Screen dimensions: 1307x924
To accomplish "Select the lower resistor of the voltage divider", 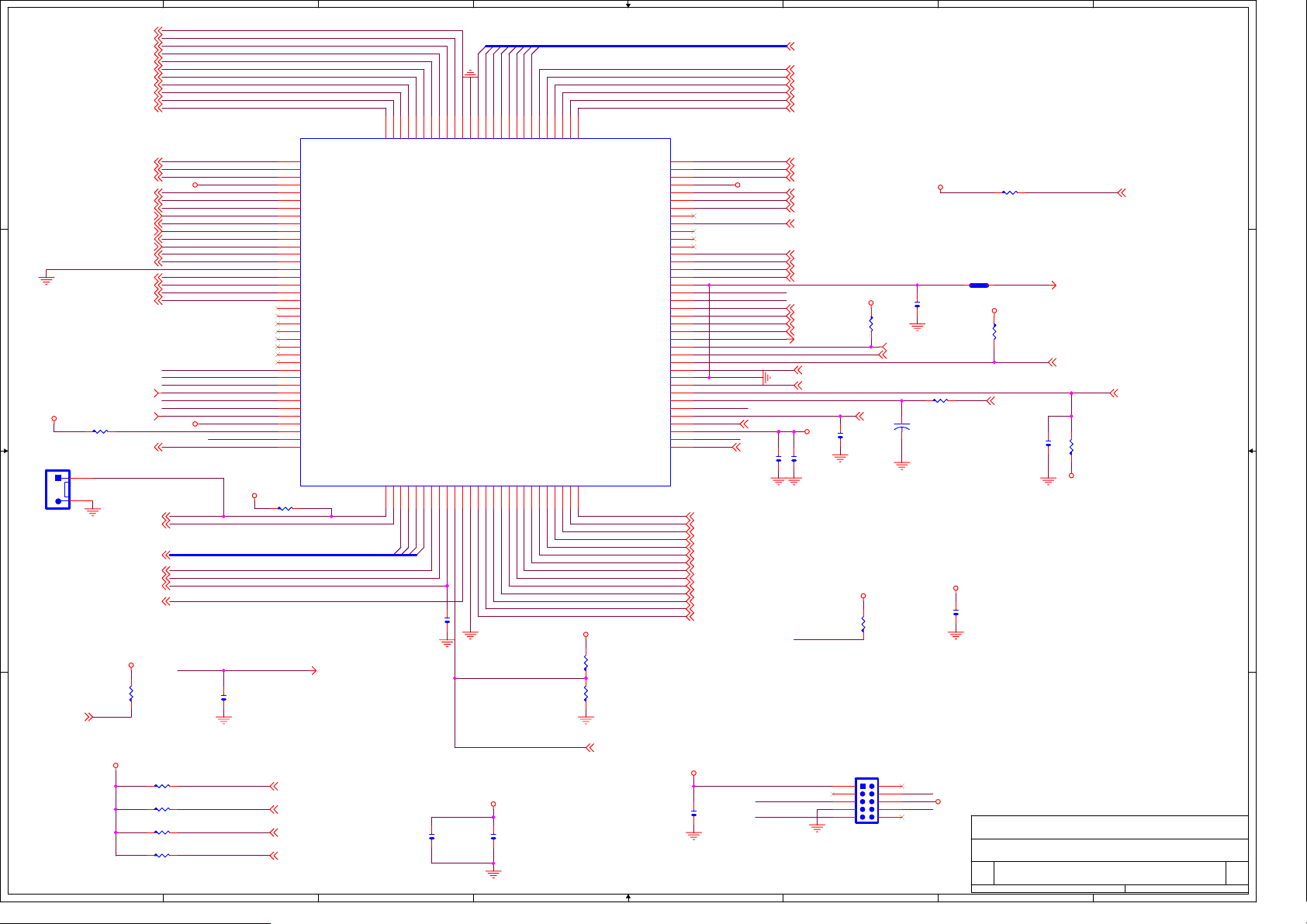I will (x=586, y=693).
